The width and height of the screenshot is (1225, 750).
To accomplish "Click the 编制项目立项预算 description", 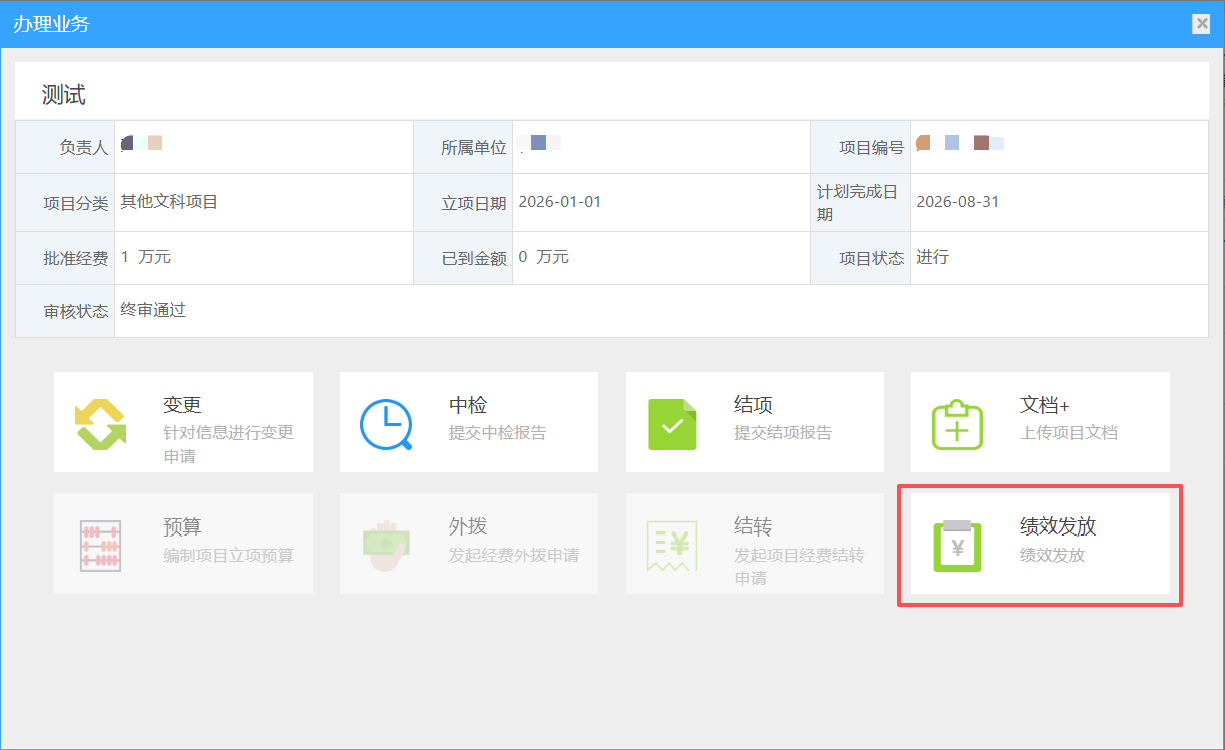I will 228,555.
